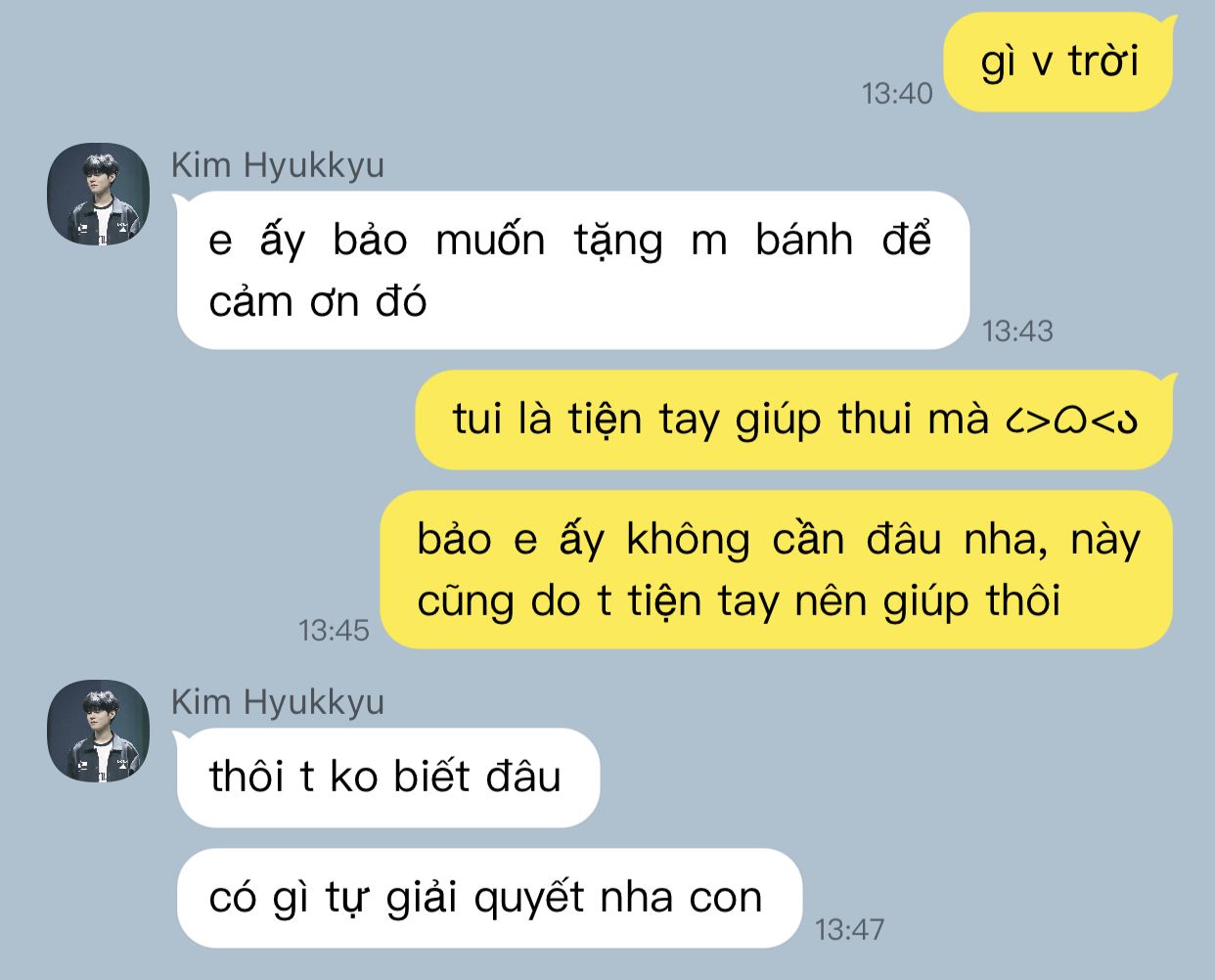Select the "tui là tiện tay giúp thui mà" bubble
Viewport: 1215px width, 980px height.
pos(794,421)
